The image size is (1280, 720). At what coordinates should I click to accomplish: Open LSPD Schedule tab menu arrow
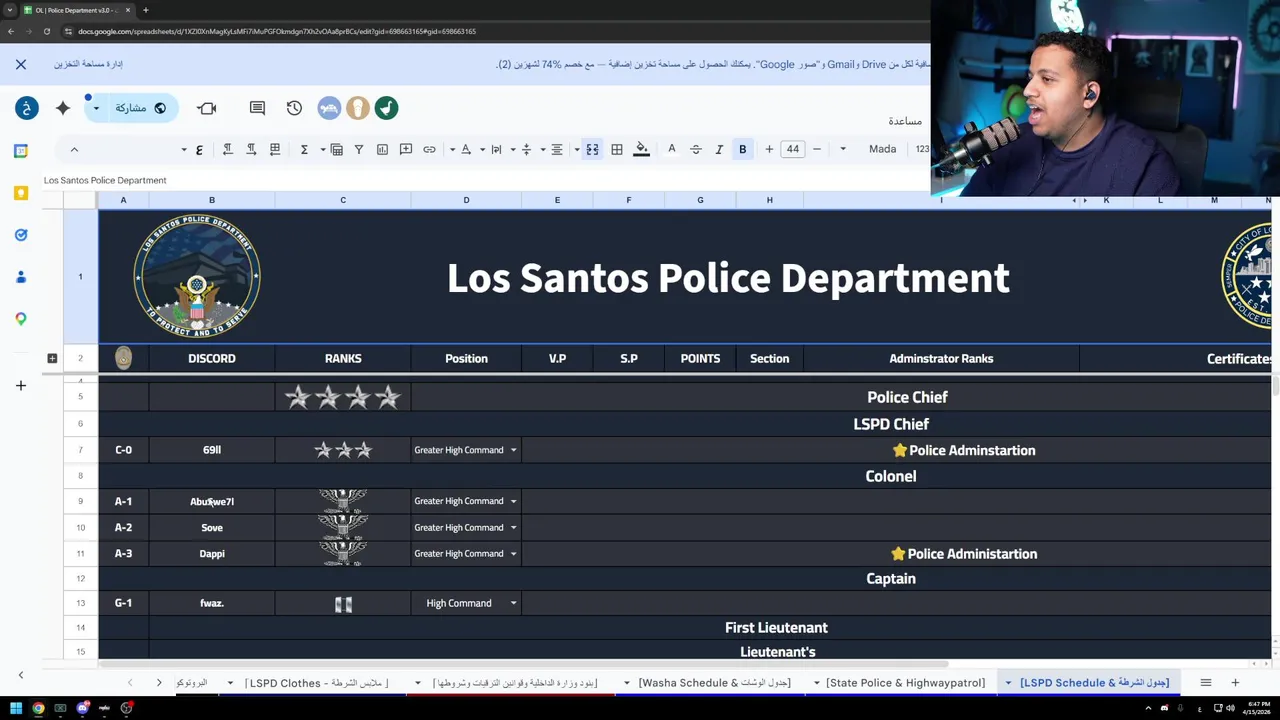(x=1008, y=683)
